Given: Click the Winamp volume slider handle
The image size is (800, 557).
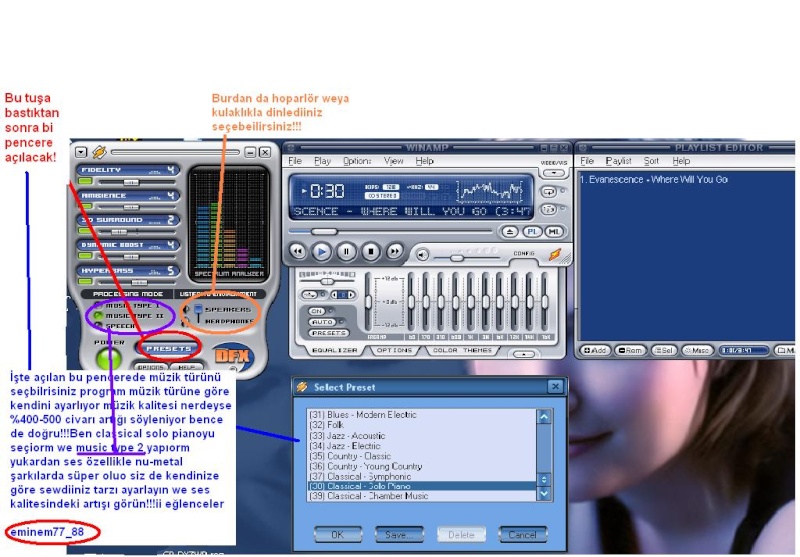Looking at the screenshot, I should [457, 258].
